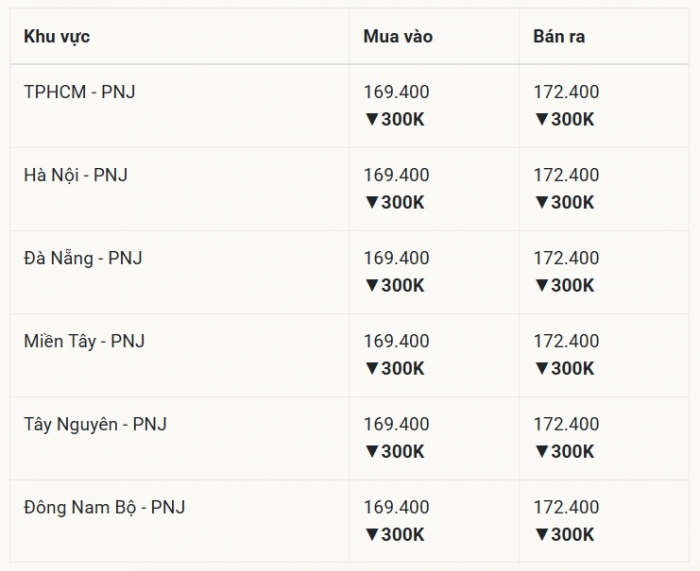Click the 172.400 sell price for Đông Nam Bộ
700x571 pixels.
click(x=566, y=507)
